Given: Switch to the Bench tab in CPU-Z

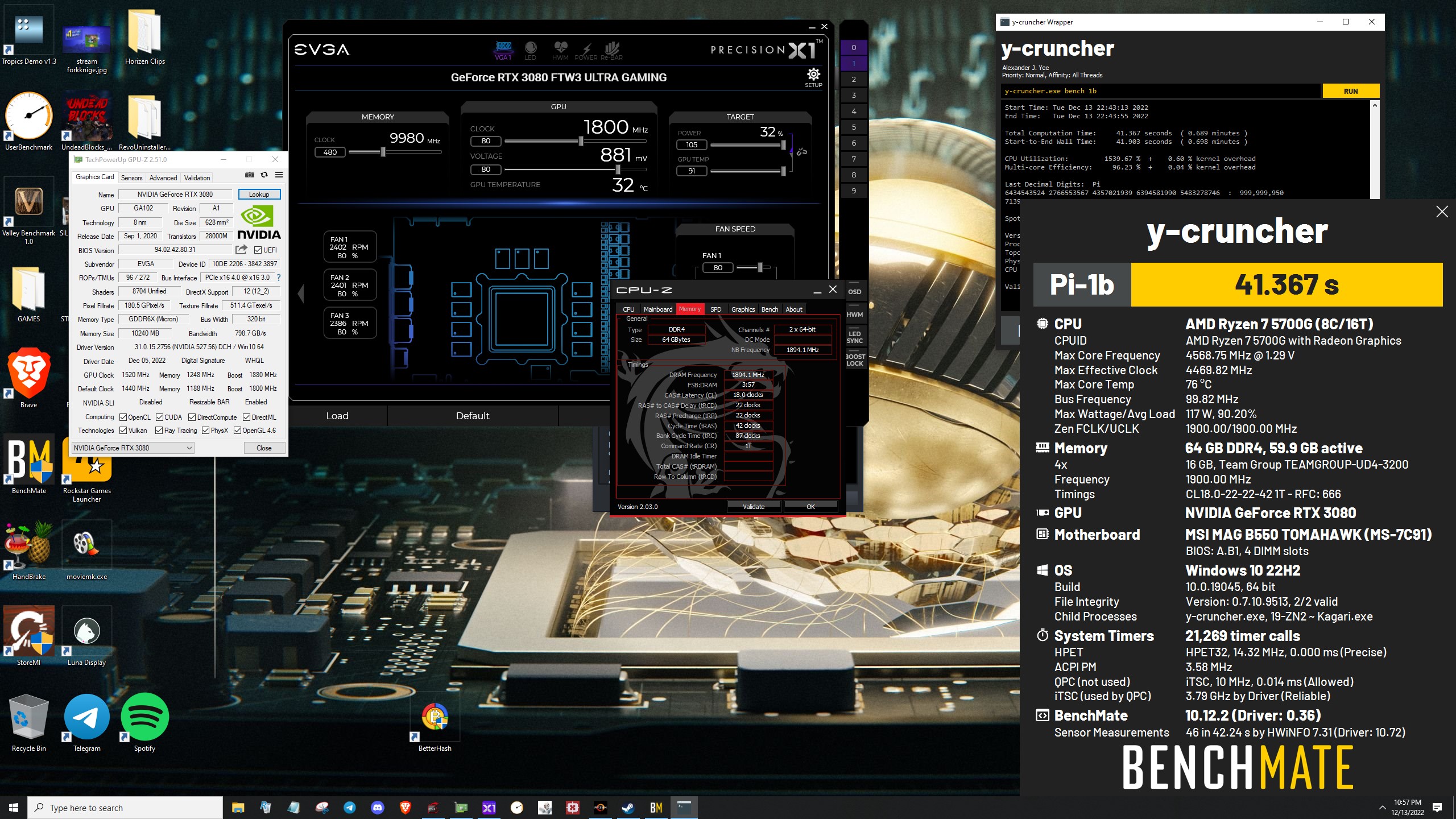Looking at the screenshot, I should click(770, 309).
